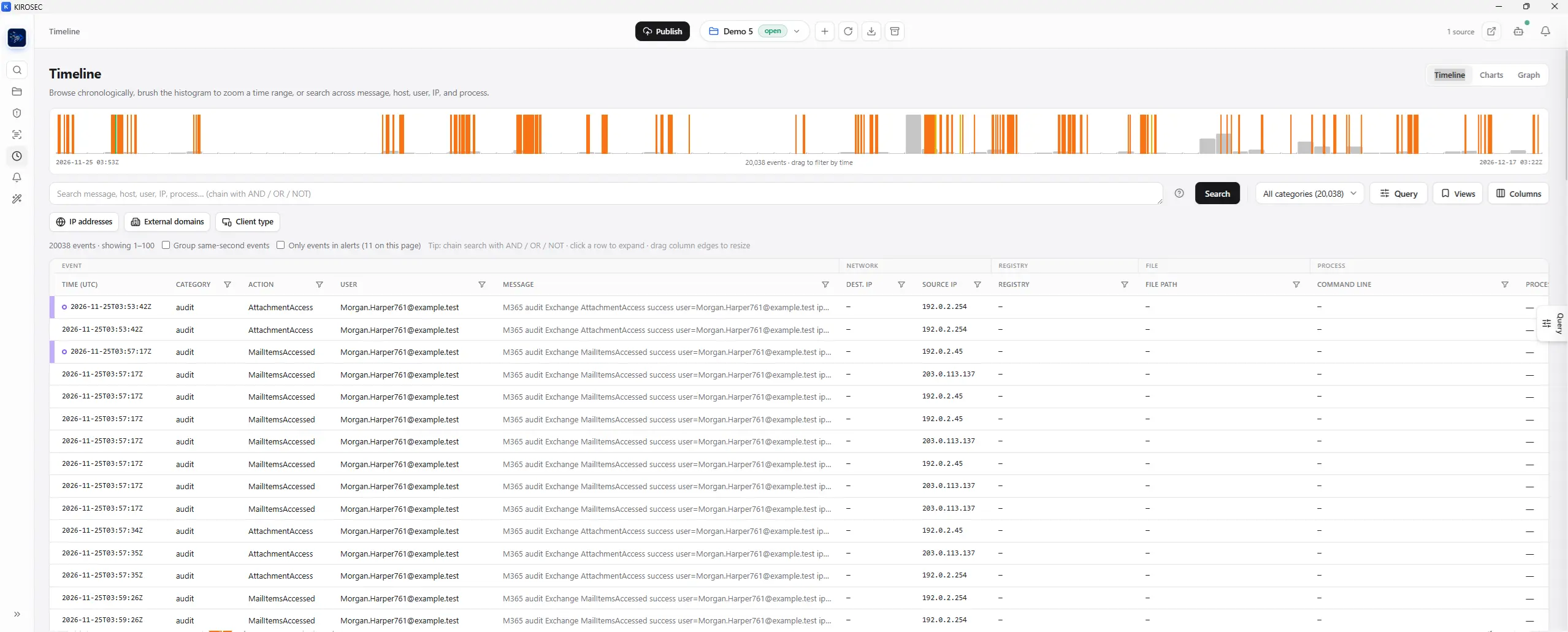Open the folder icon in left sidebar
Image resolution: width=1568 pixels, height=632 pixels.
[x=17, y=91]
